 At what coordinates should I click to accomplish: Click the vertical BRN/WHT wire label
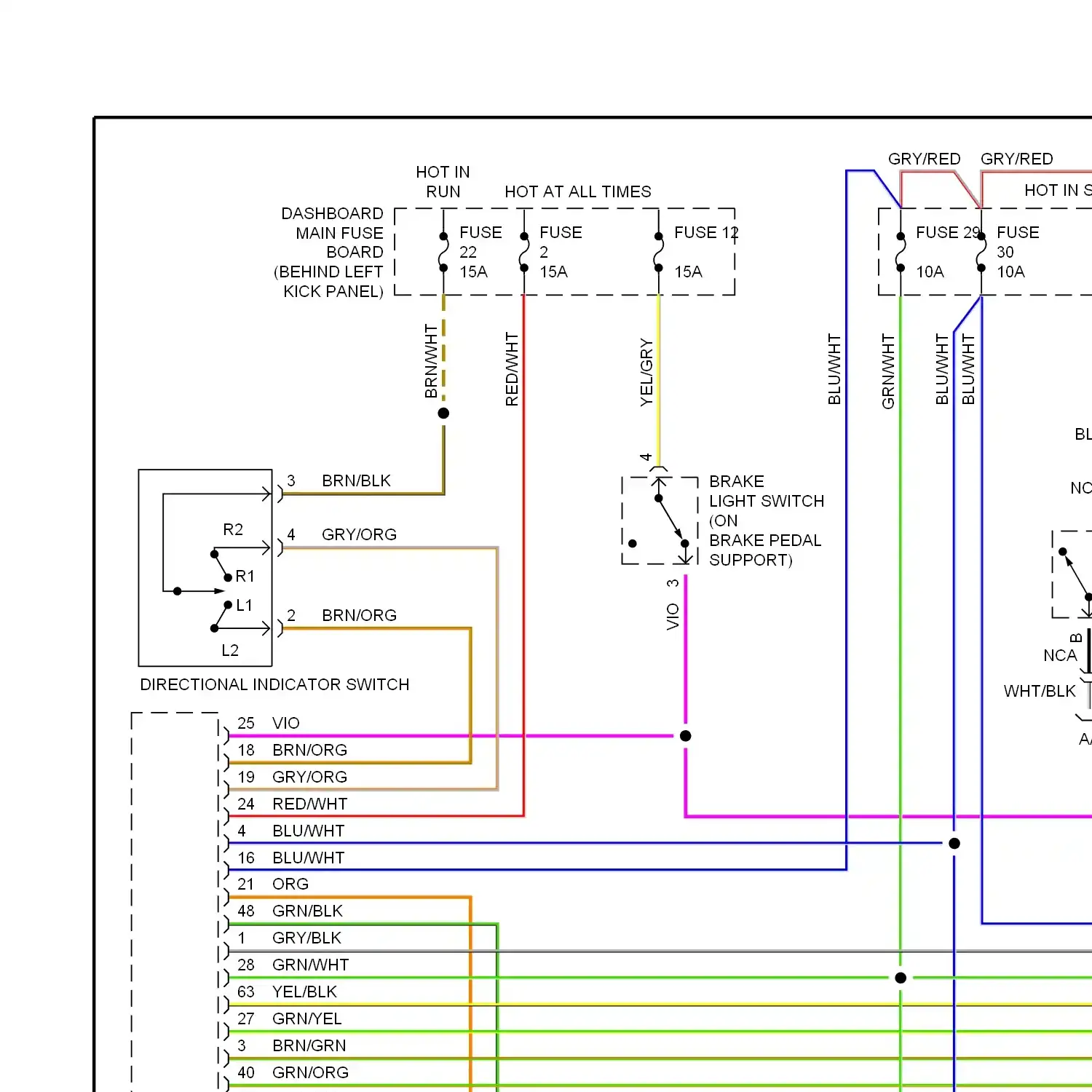point(431,361)
